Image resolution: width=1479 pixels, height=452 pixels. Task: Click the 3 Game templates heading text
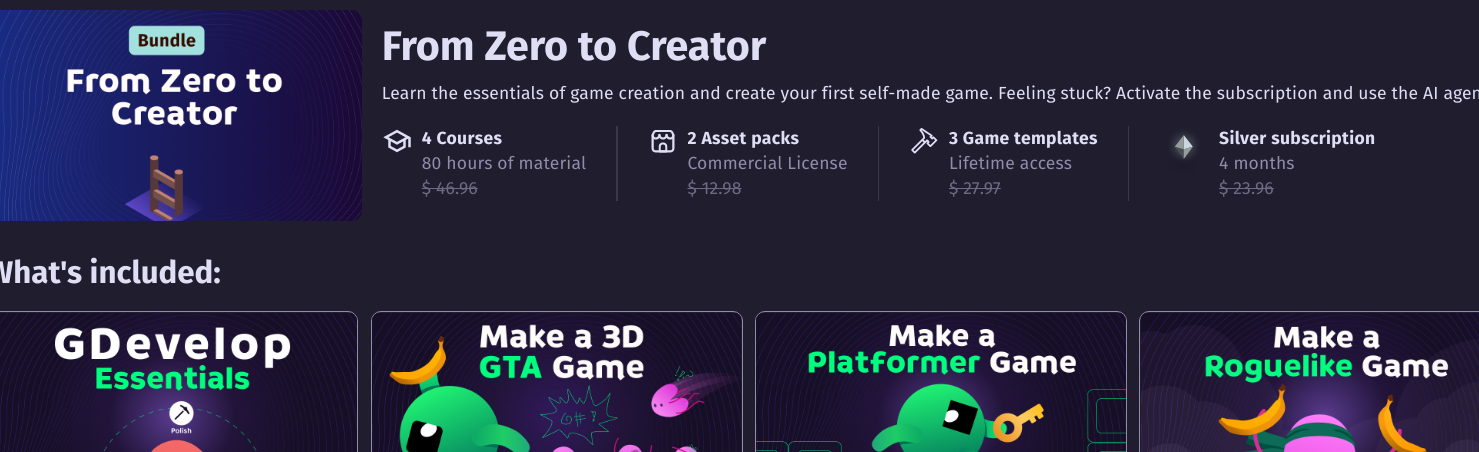point(1023,138)
